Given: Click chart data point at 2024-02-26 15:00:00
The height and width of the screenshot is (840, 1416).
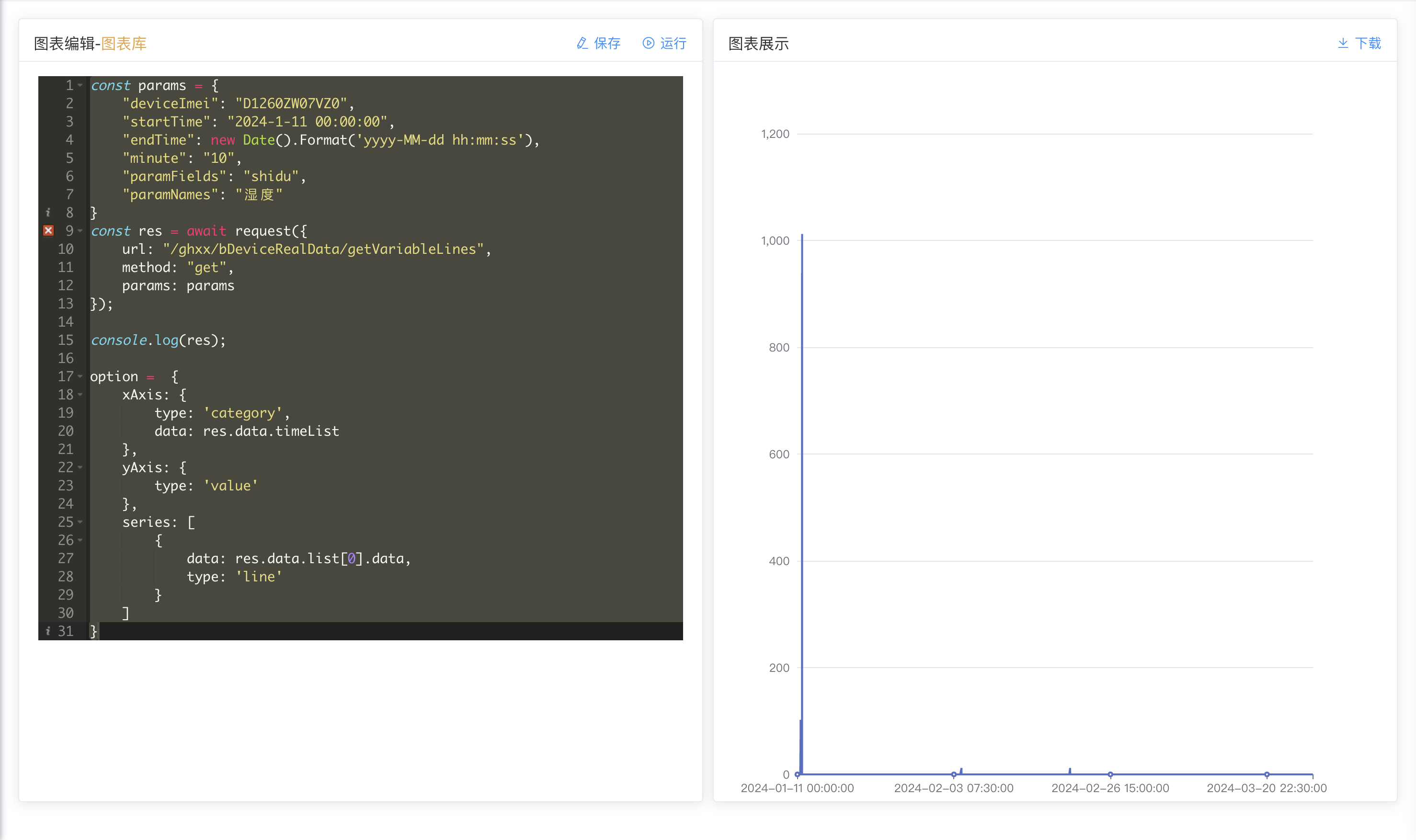Looking at the screenshot, I should tap(1110, 774).
